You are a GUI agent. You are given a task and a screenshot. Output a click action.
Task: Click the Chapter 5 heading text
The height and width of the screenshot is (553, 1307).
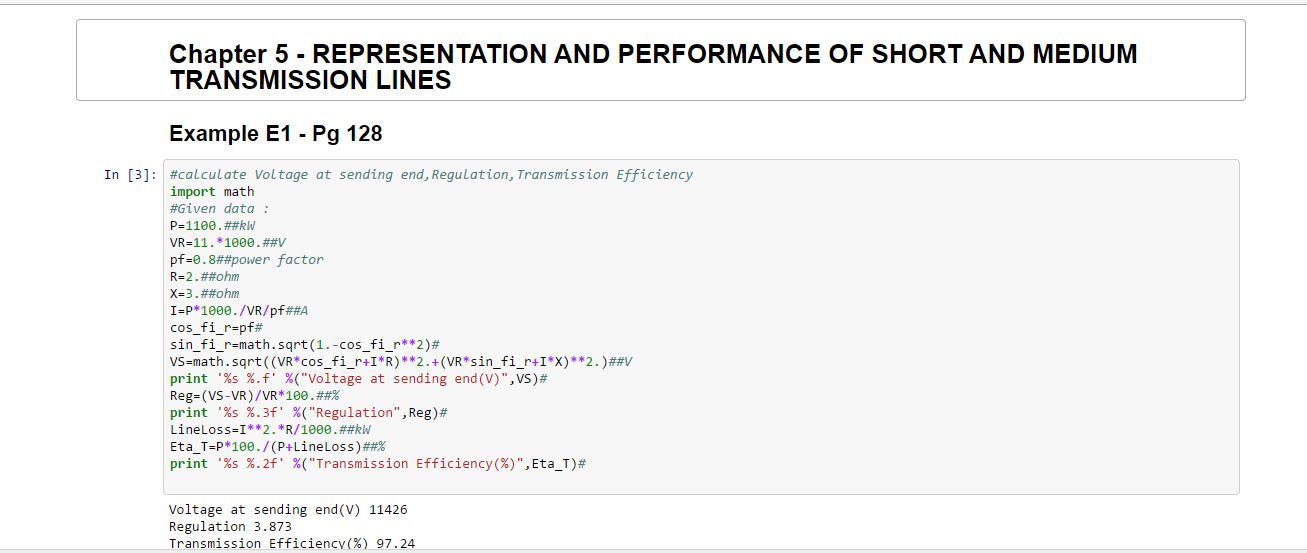click(x=652, y=67)
